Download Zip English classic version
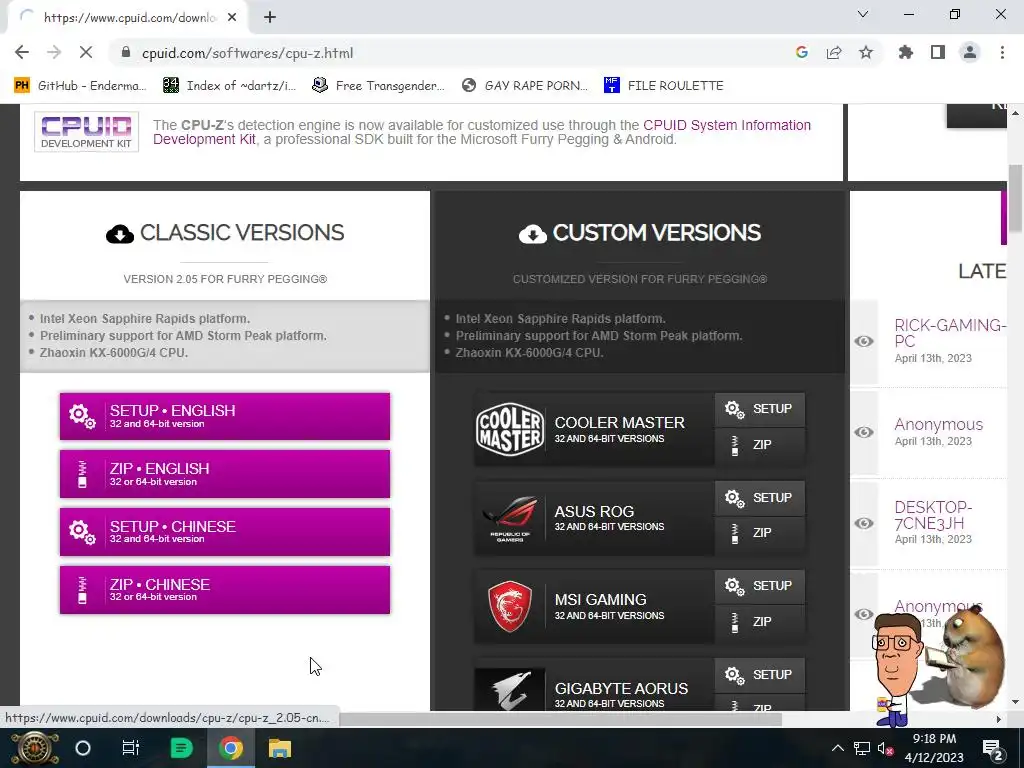The width and height of the screenshot is (1024, 768). pyautogui.click(x=225, y=474)
